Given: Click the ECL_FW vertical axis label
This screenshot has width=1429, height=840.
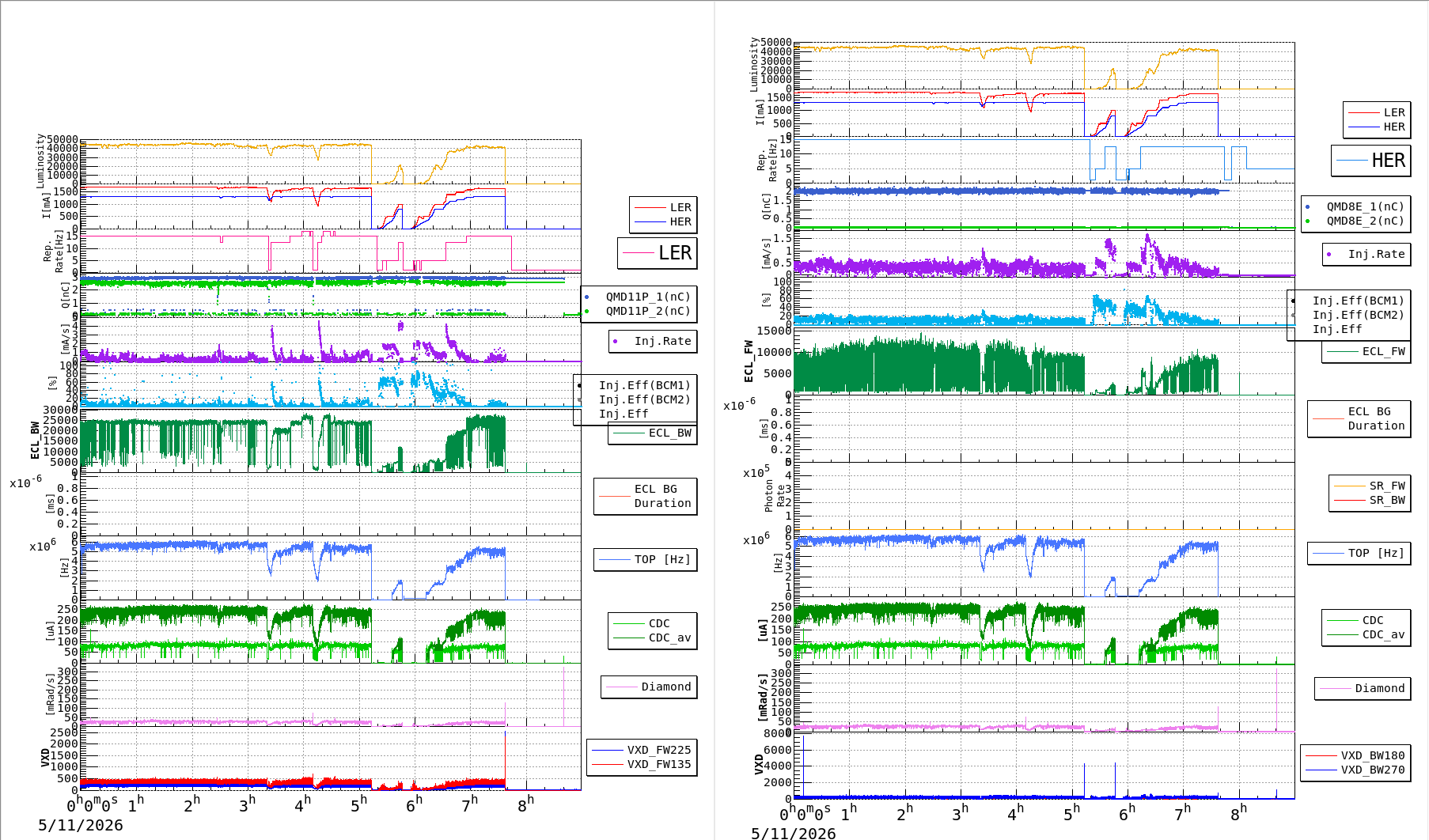Looking at the screenshot, I should point(749,362).
